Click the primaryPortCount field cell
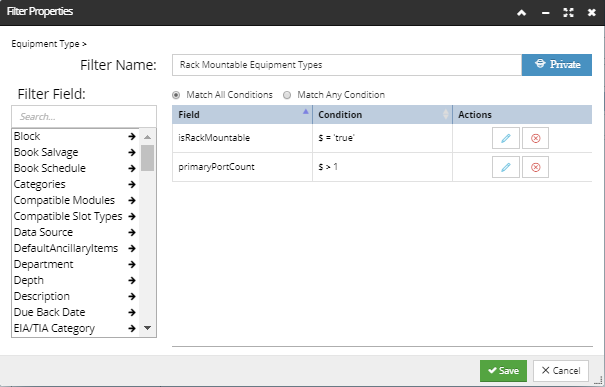This screenshot has width=605, height=387. coord(242,167)
